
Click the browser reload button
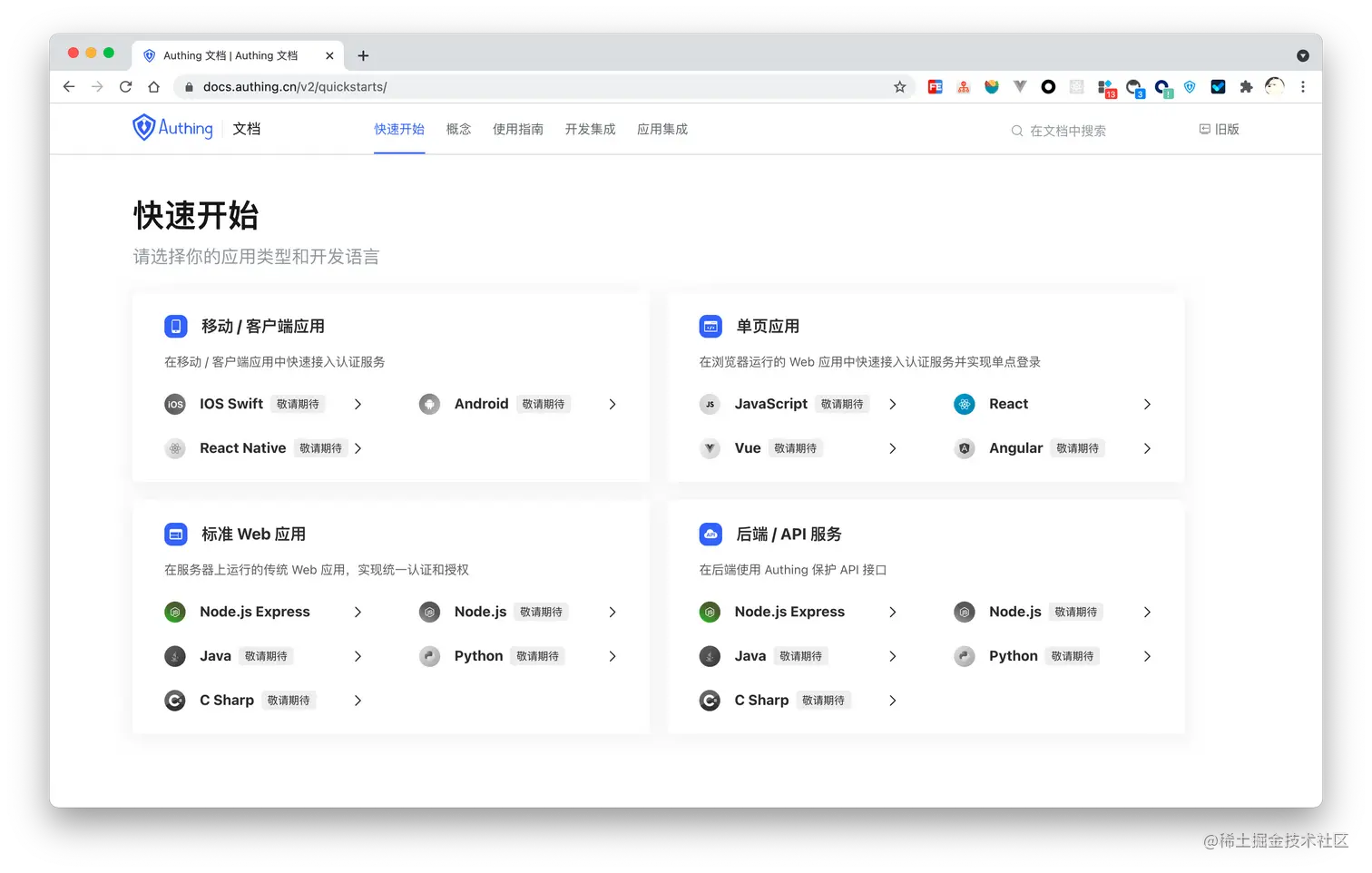[126, 87]
